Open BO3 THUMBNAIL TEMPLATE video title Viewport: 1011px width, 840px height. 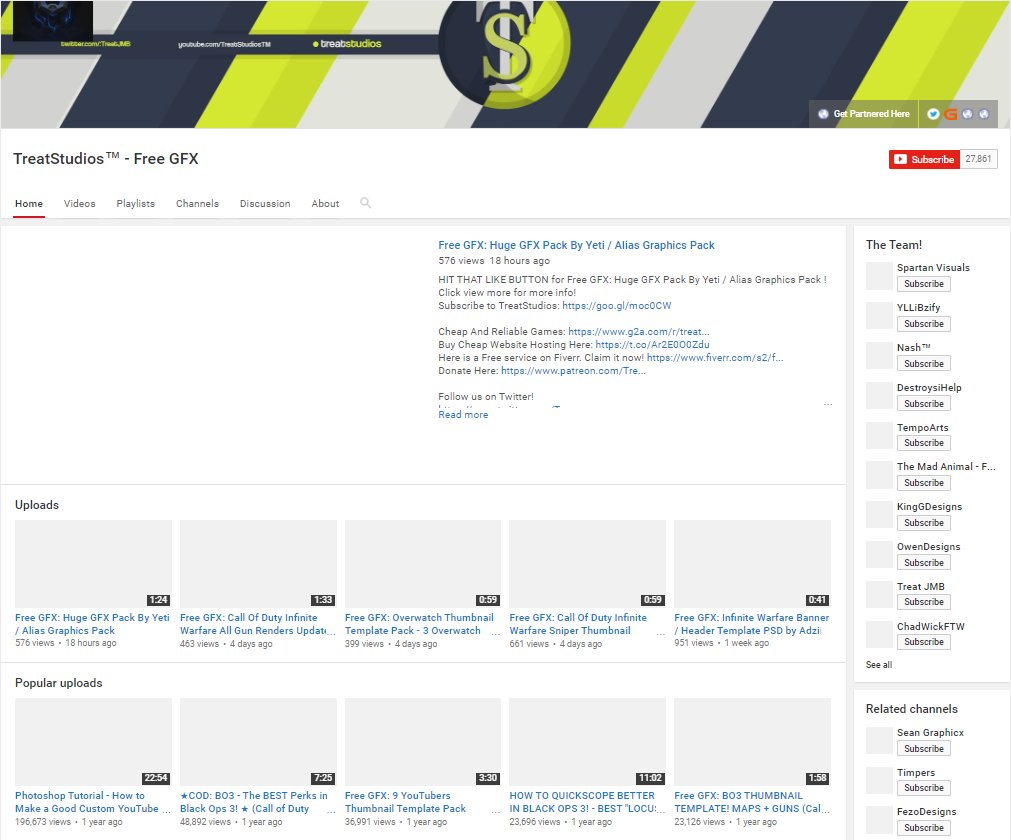pyautogui.click(x=752, y=802)
